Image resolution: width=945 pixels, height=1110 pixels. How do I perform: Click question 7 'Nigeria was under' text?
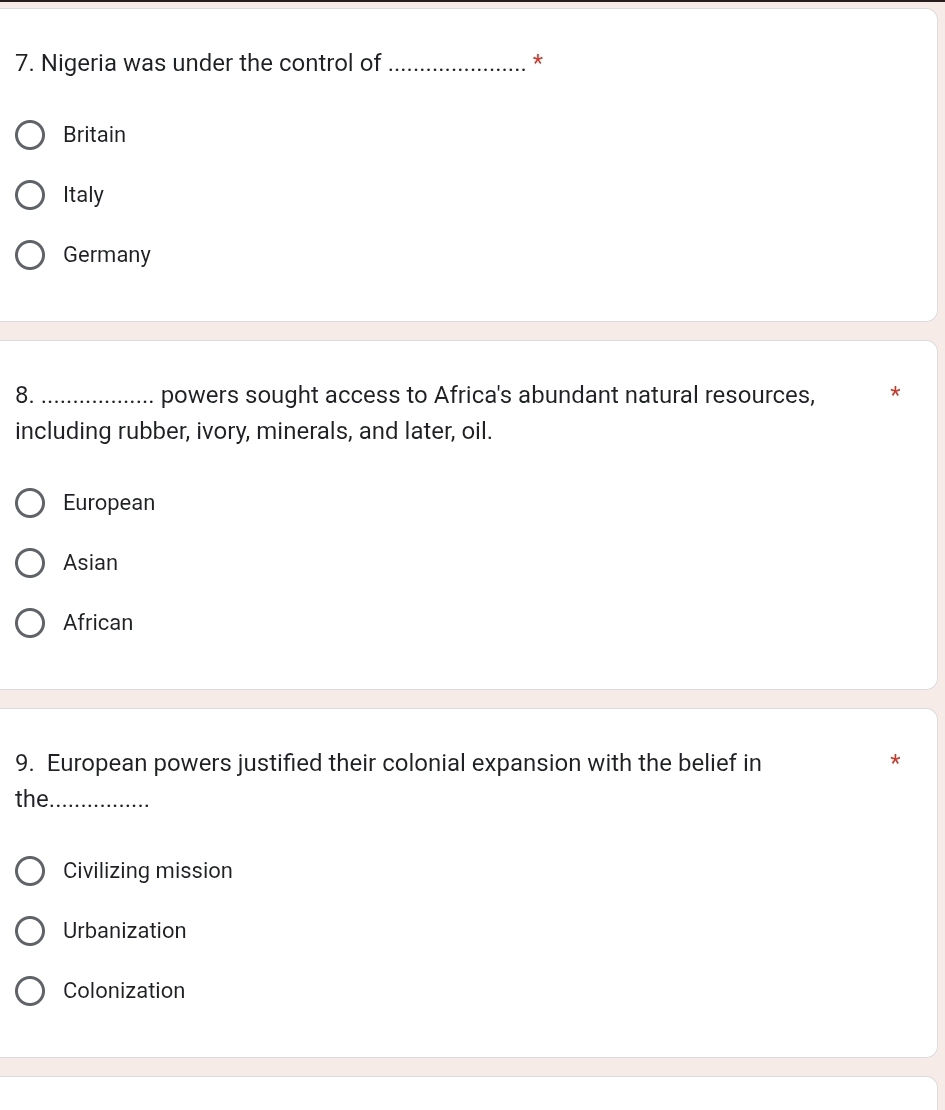(x=200, y=64)
